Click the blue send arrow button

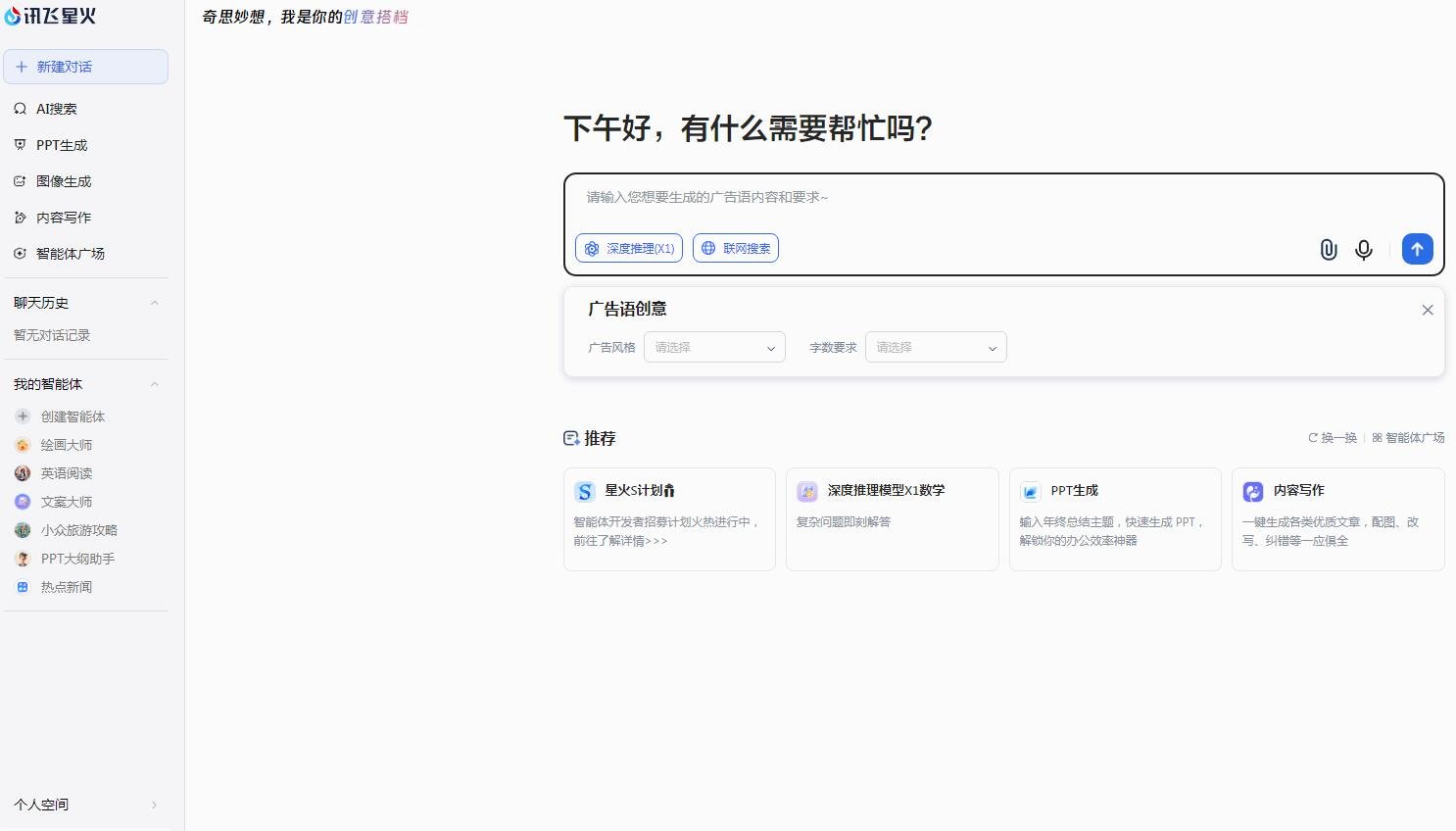pos(1417,249)
